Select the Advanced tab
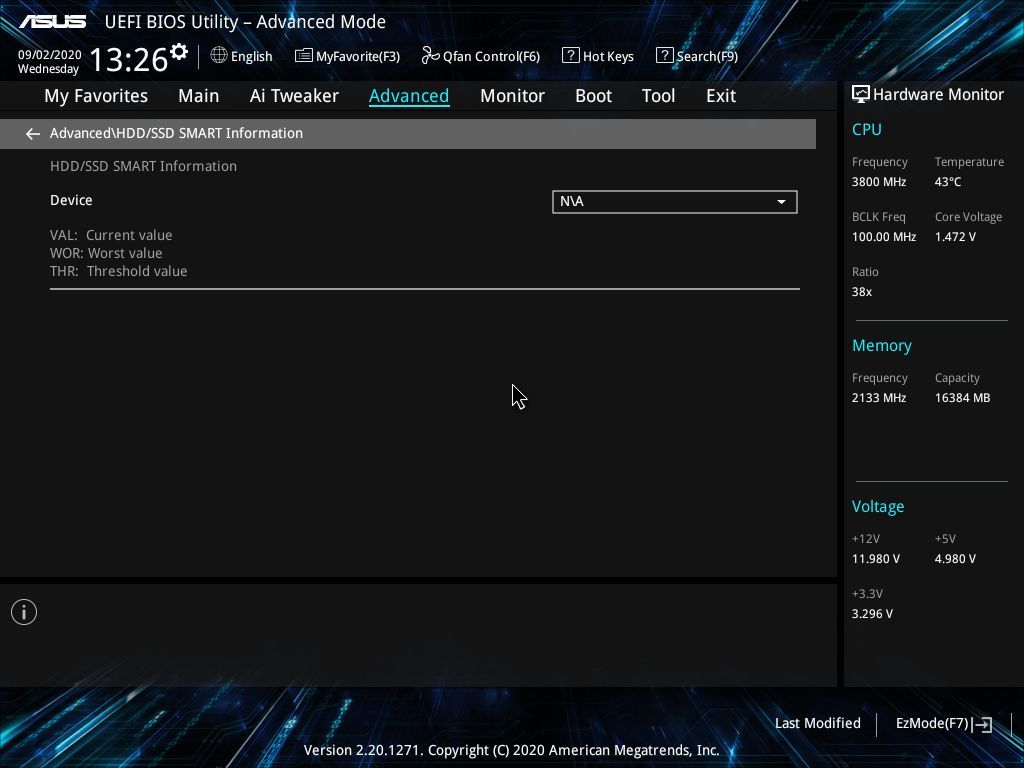The width and height of the screenshot is (1024, 768). coord(409,96)
